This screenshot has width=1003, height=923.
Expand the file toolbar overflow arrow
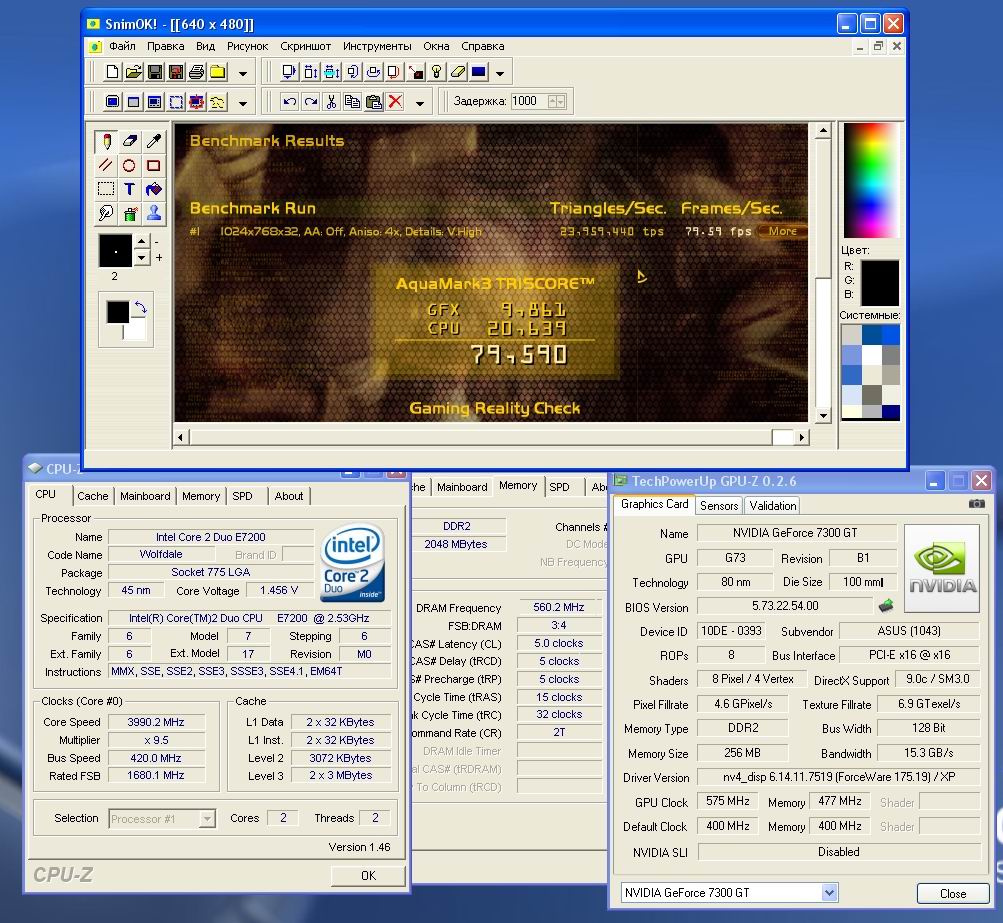tap(243, 73)
